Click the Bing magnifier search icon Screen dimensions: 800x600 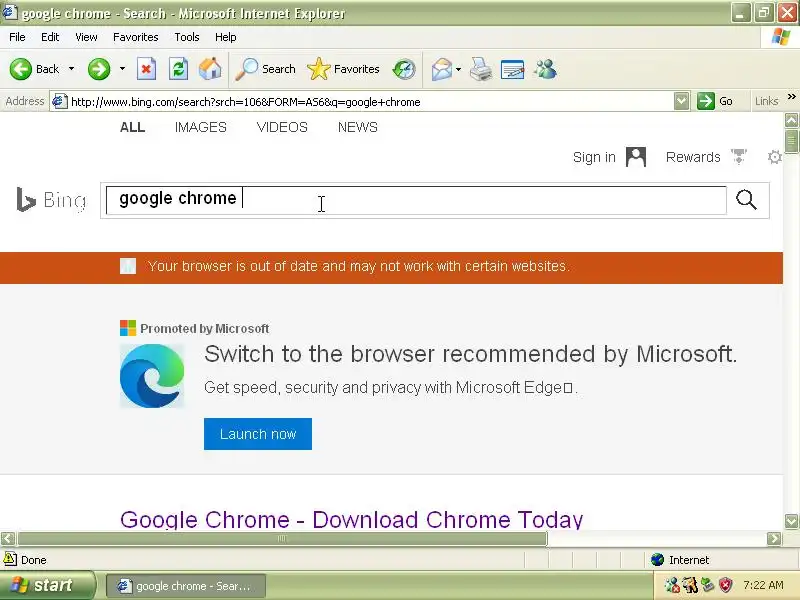tap(746, 199)
